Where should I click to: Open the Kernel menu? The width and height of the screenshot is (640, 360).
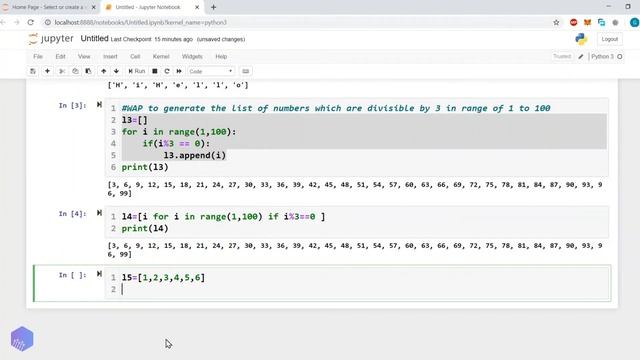[161, 56]
